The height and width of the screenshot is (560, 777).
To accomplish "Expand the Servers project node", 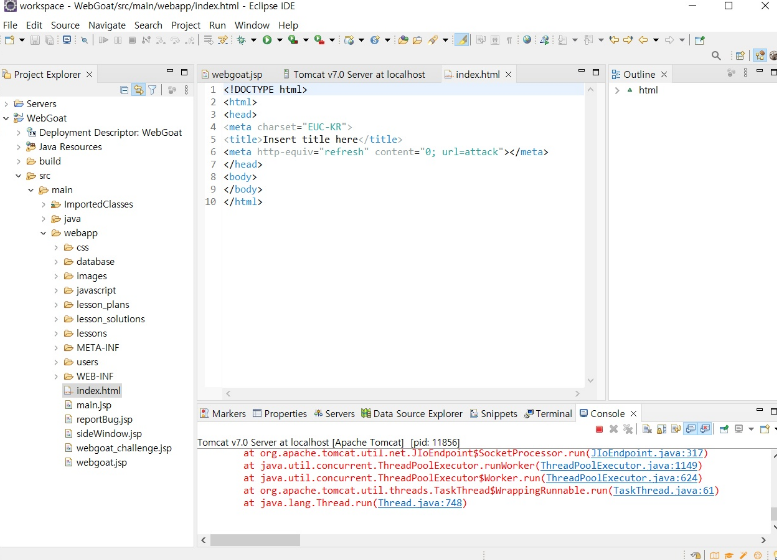I will [6, 104].
